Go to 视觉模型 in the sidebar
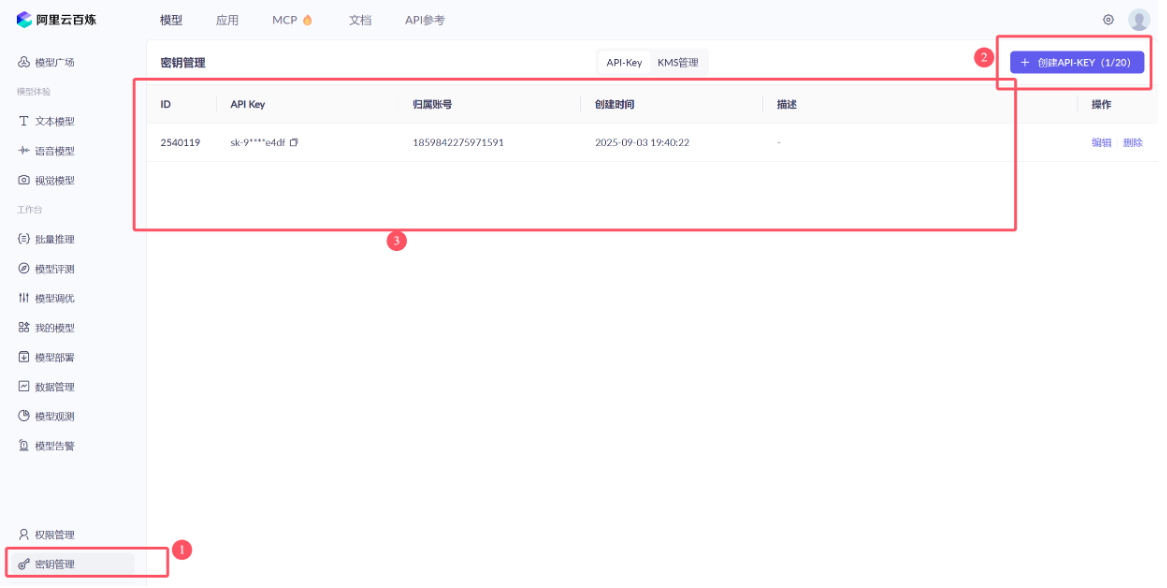Image resolution: width=1167 pixels, height=588 pixels. pos(54,181)
